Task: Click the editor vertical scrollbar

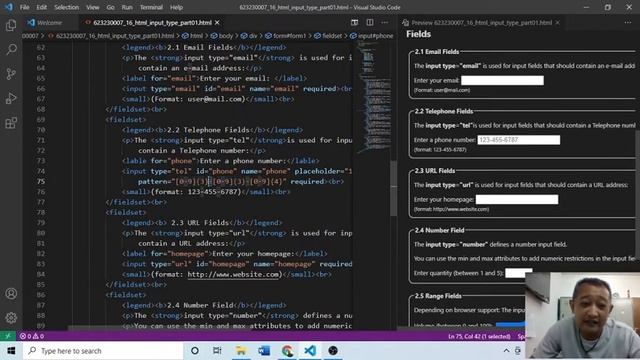Action: click(394, 188)
